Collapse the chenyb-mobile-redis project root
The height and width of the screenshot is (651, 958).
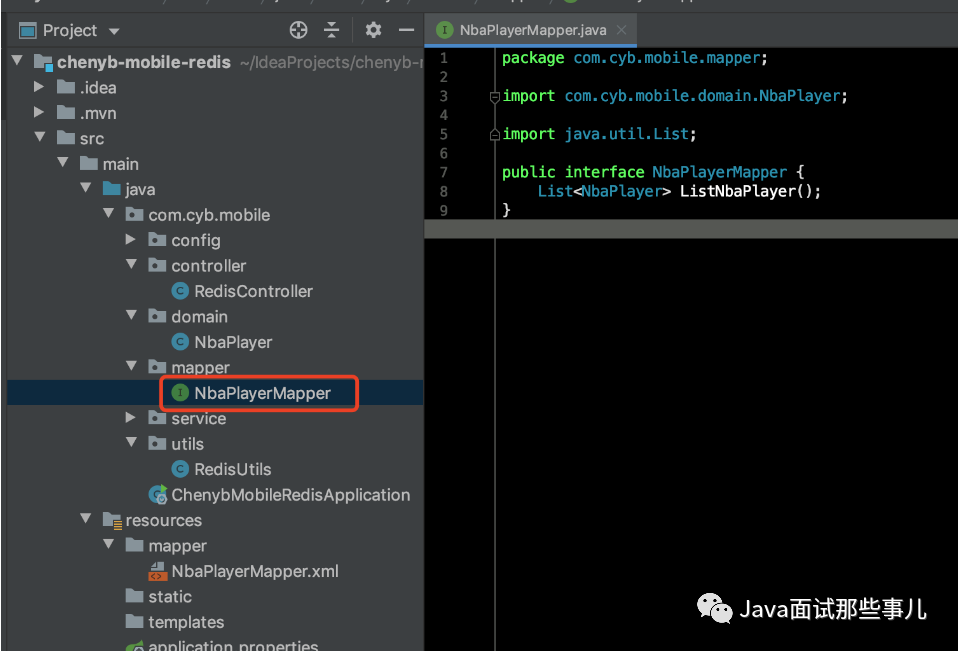click(17, 60)
